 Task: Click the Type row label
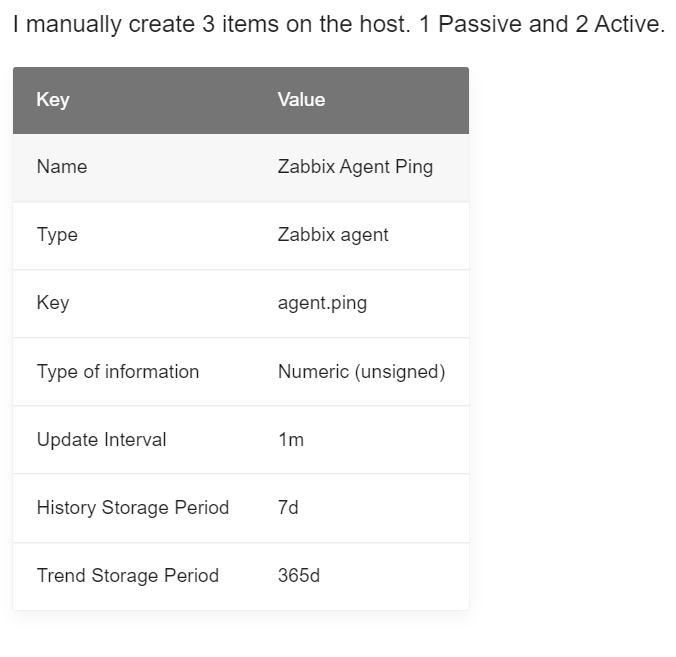click(x=57, y=235)
